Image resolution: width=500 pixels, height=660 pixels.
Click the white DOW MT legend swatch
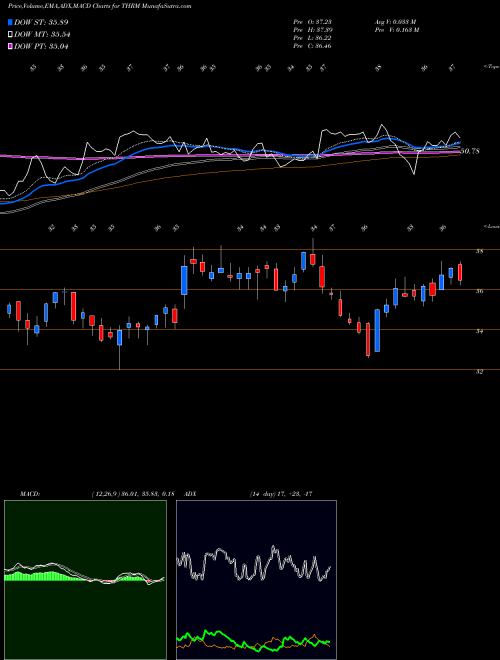coord(11,35)
